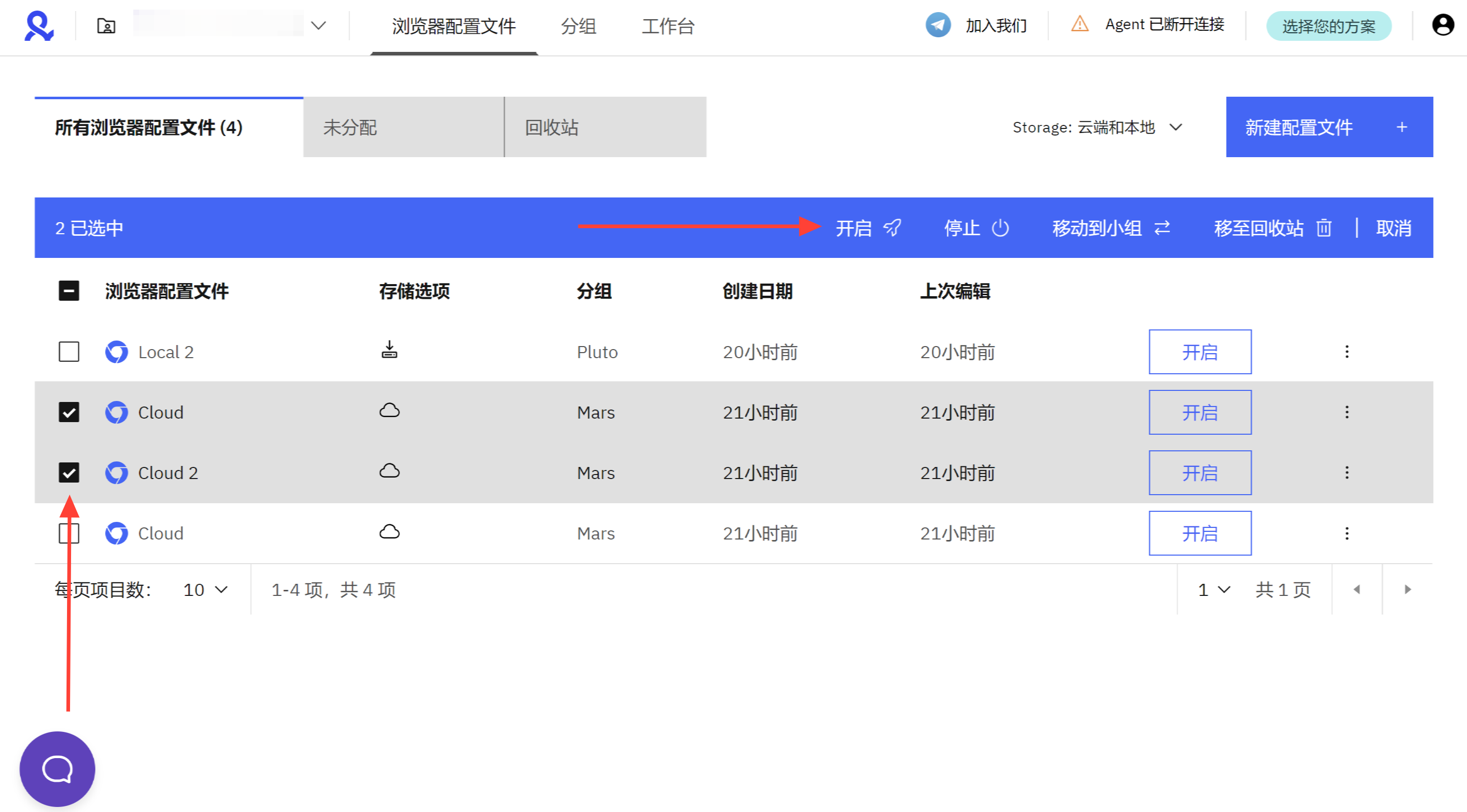Go to the previous page arrow
Screen dimensions: 1467x812
(x=1357, y=589)
